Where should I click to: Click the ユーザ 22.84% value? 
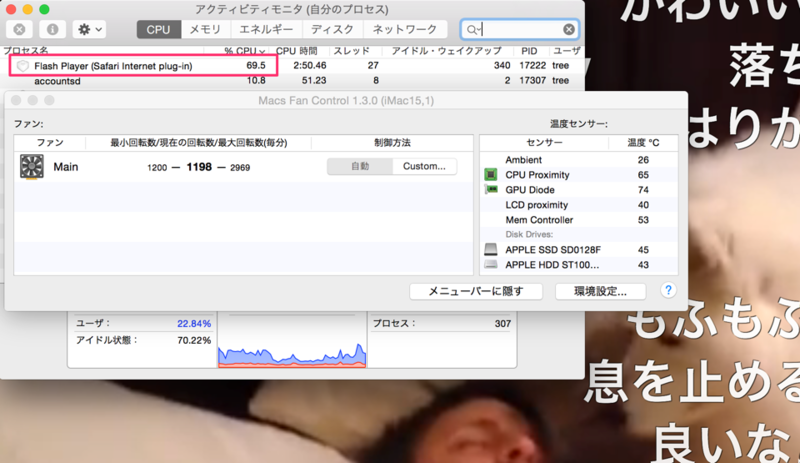[x=194, y=324]
